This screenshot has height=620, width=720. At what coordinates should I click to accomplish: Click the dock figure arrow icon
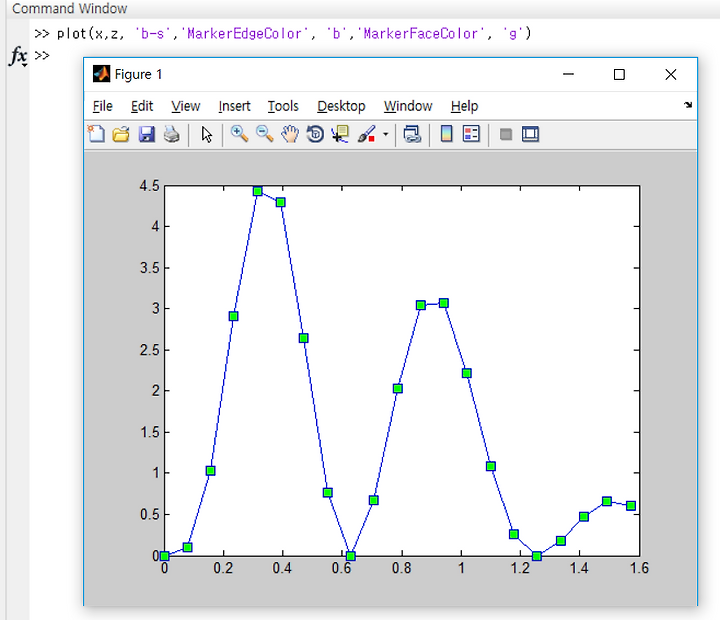tap(688, 105)
